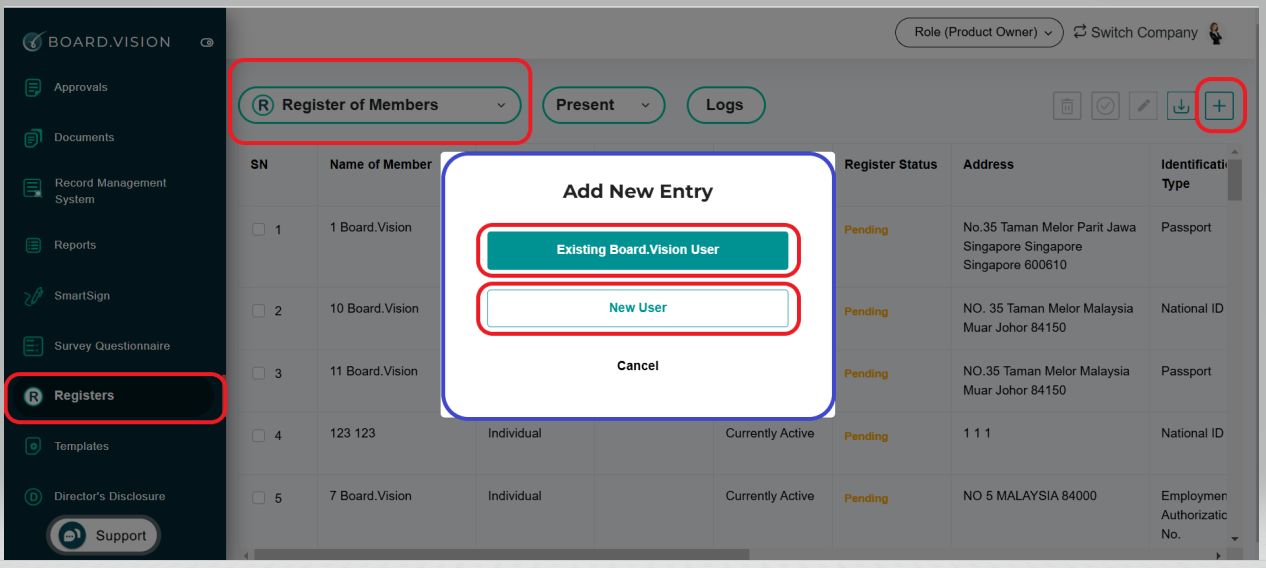Click Switch Company
1266x568 pixels.
coord(1135,32)
